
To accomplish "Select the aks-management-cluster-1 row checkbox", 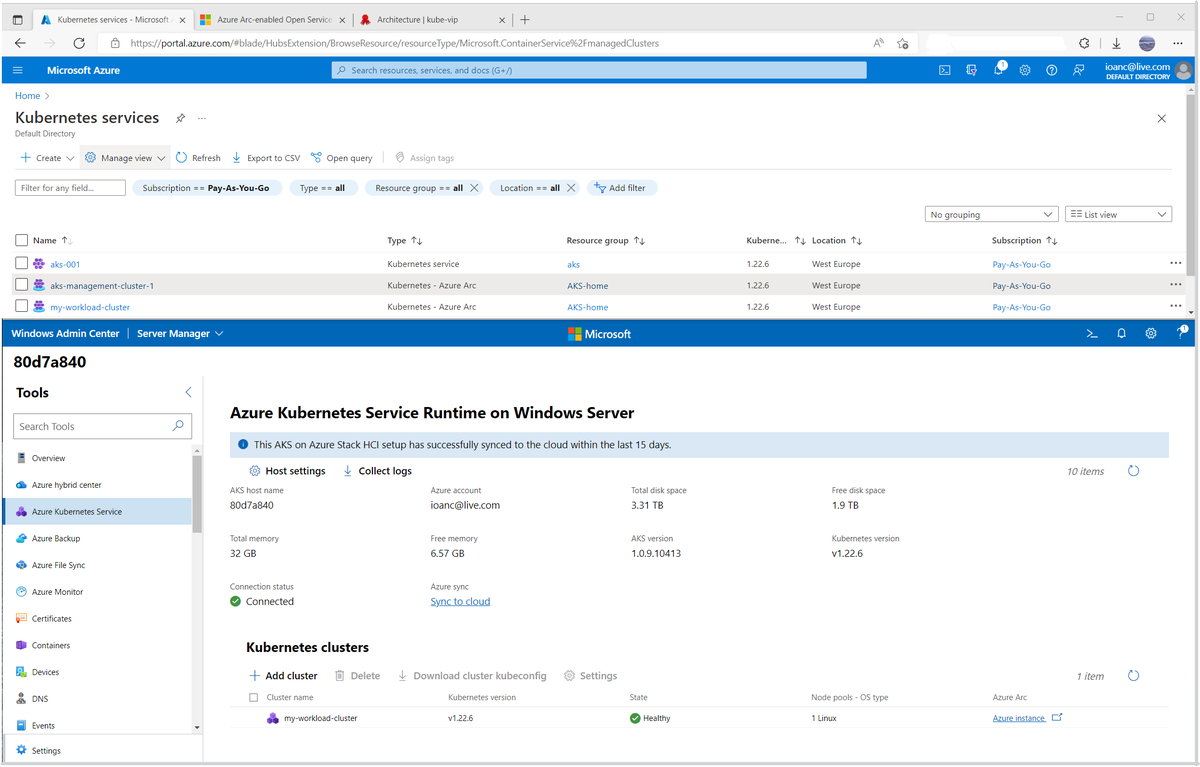I will click(x=21, y=285).
